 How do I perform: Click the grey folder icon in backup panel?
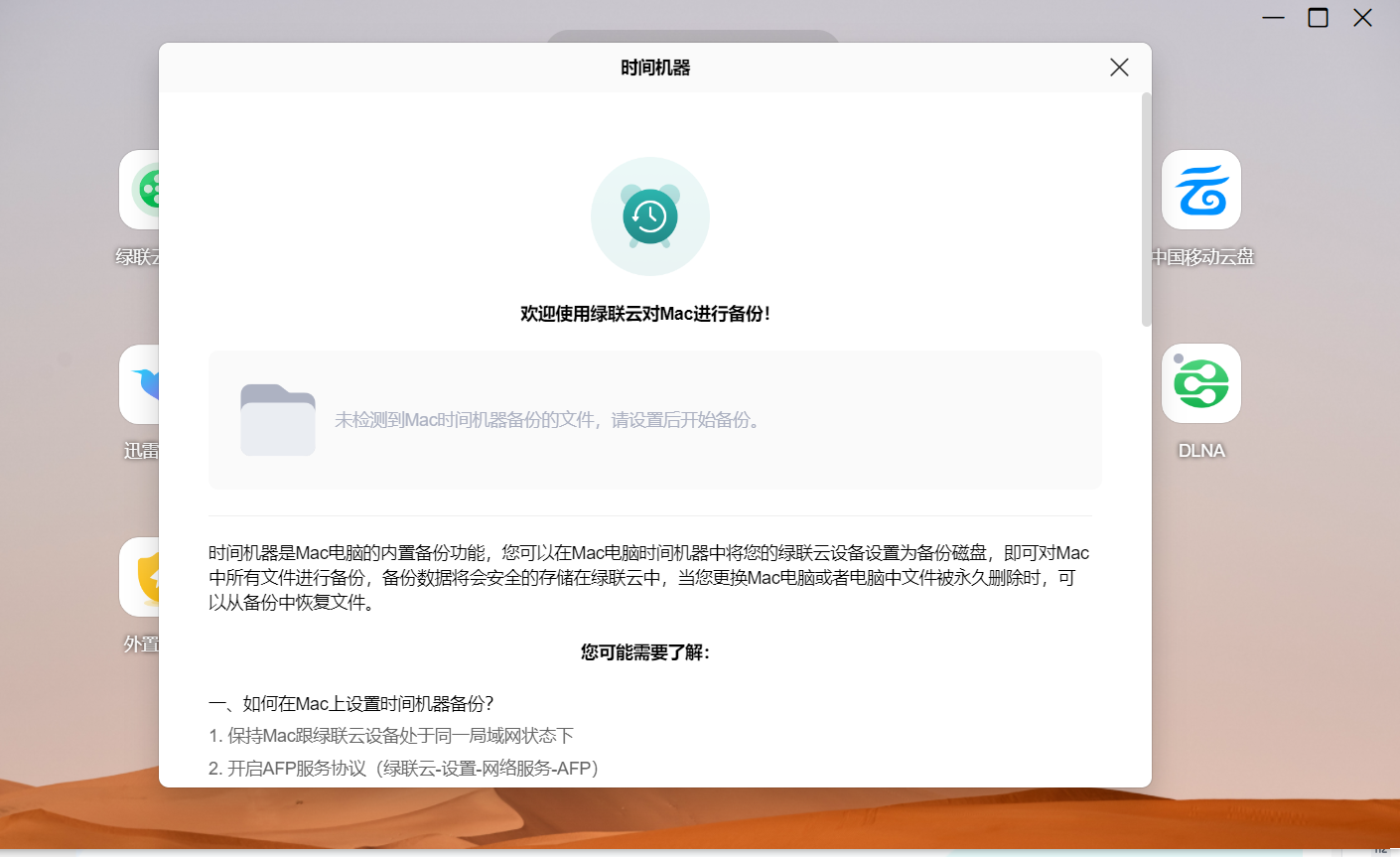pos(278,420)
